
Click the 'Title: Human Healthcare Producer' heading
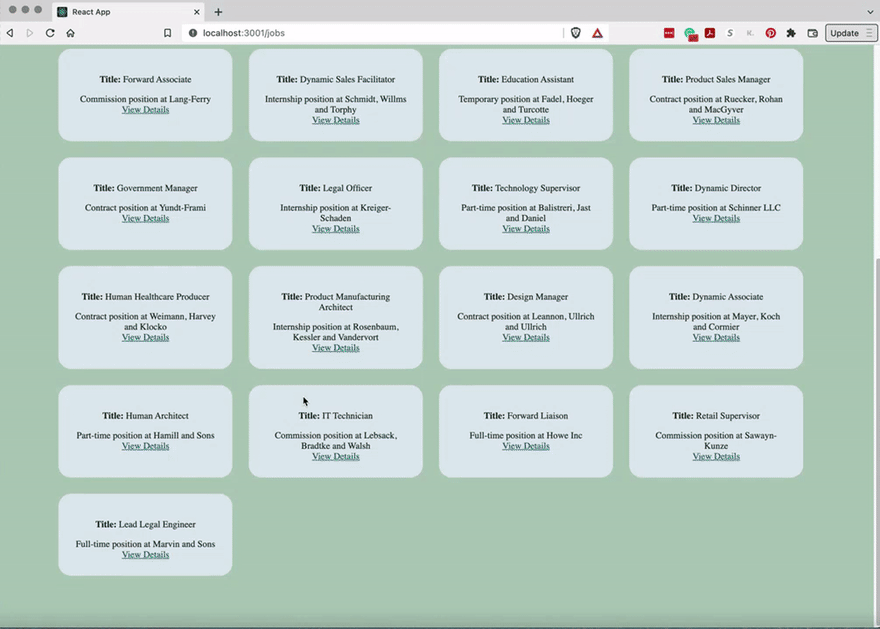(145, 297)
